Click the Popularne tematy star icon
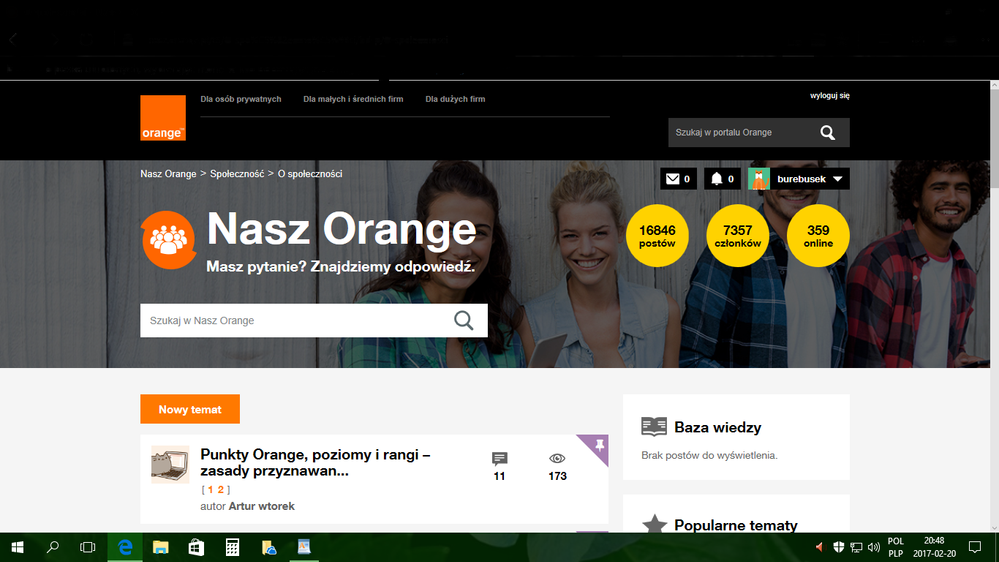999x562 pixels. pos(654,524)
